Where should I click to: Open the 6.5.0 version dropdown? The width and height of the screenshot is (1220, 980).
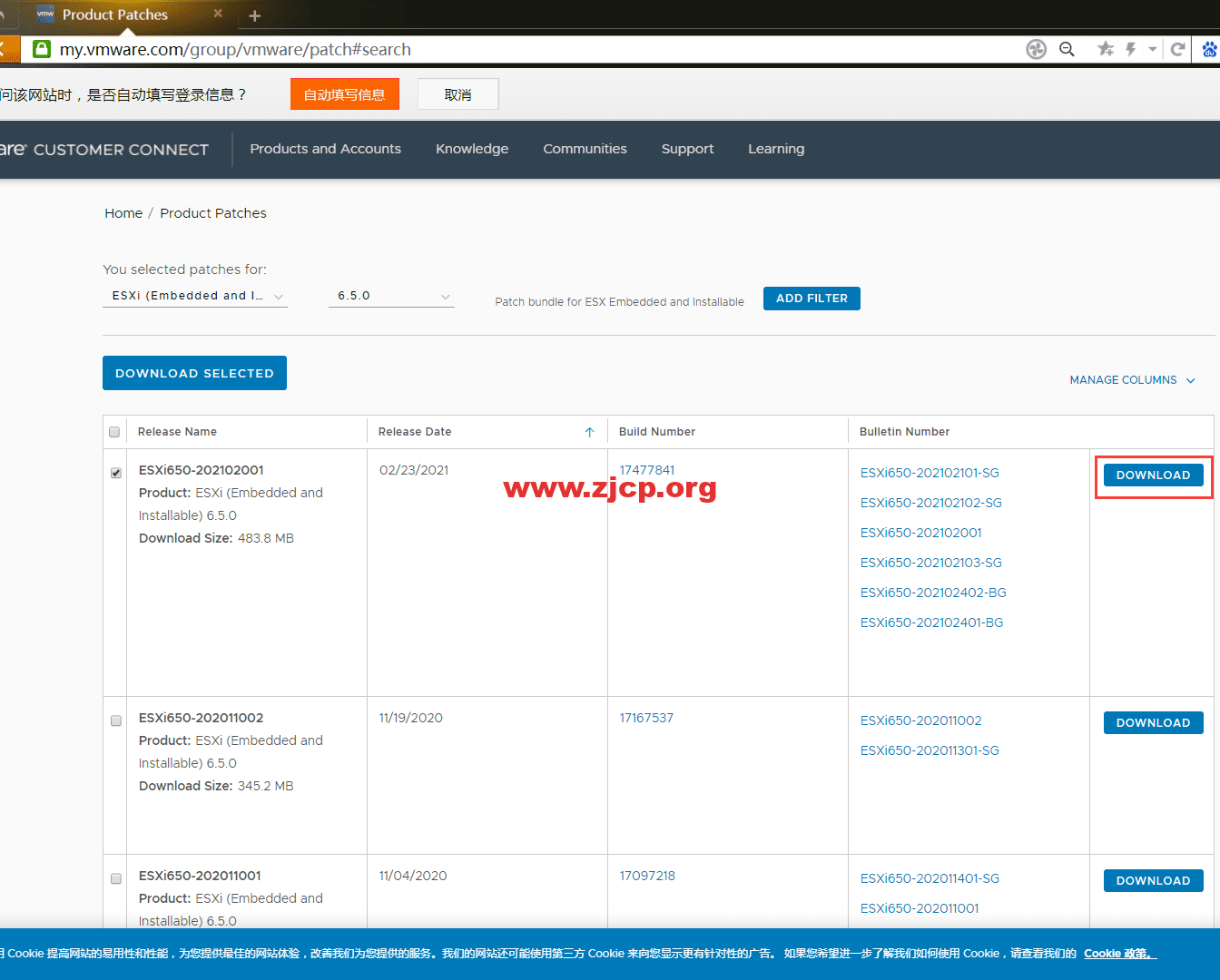pyautogui.click(x=391, y=296)
